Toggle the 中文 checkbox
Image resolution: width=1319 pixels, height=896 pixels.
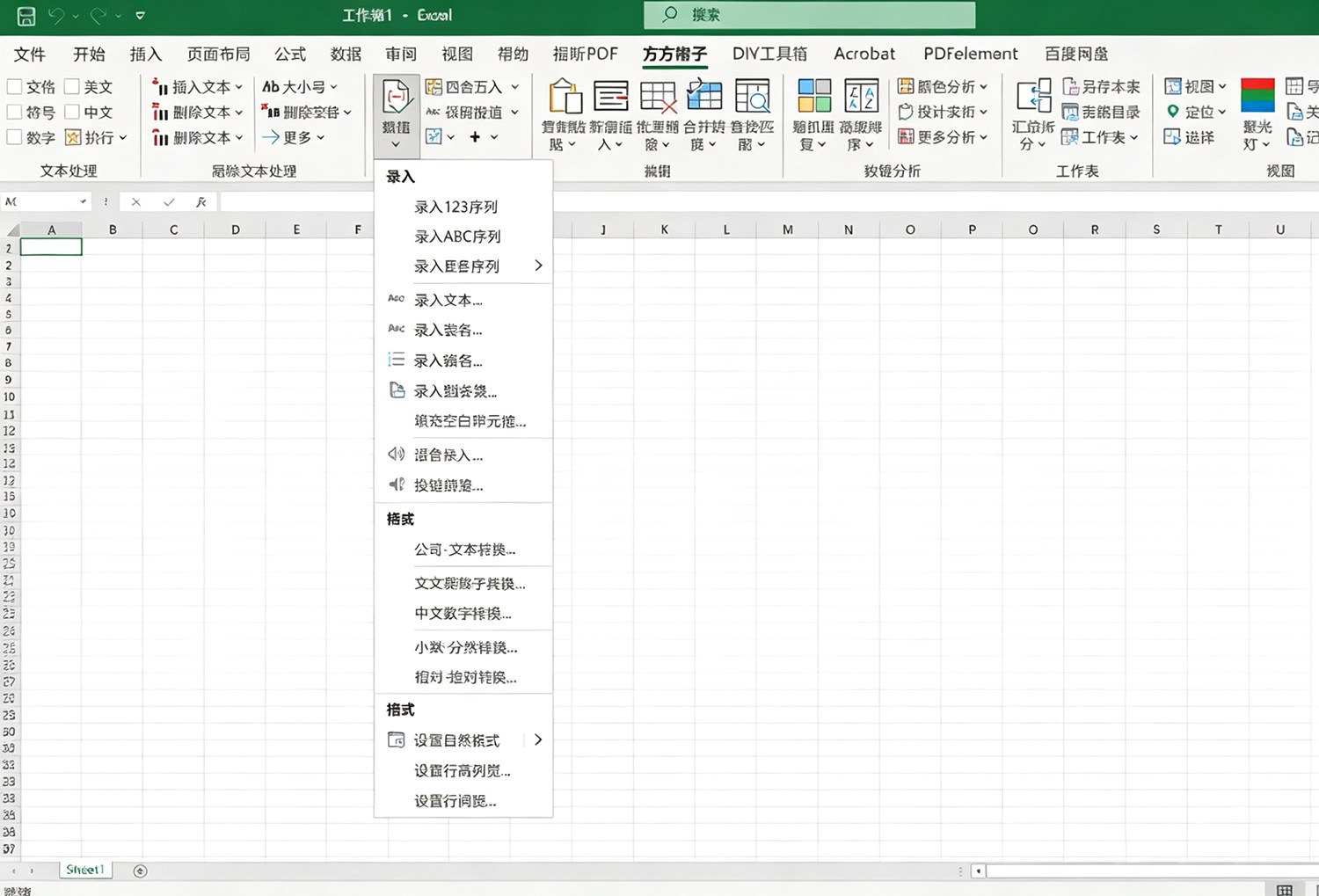[72, 112]
